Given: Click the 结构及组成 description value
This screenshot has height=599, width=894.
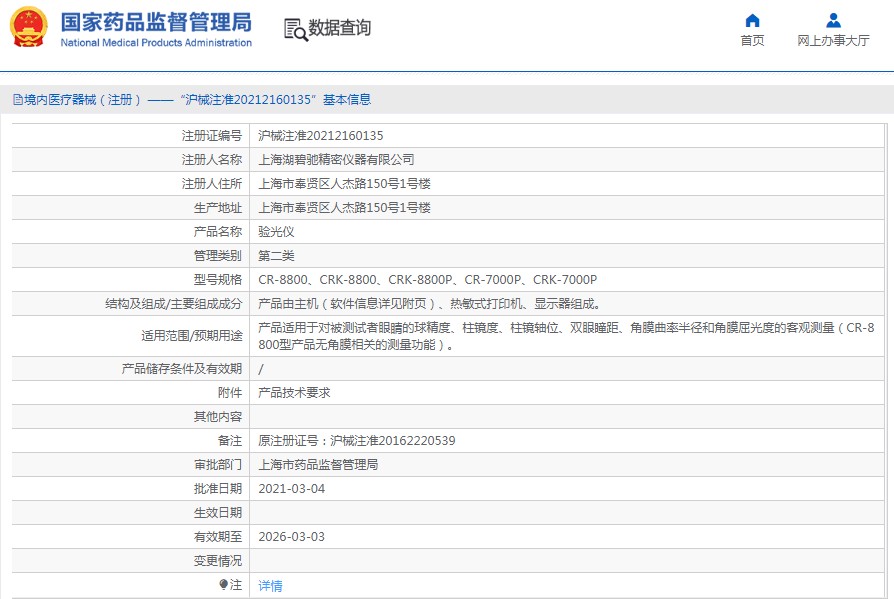Looking at the screenshot, I should point(429,303).
